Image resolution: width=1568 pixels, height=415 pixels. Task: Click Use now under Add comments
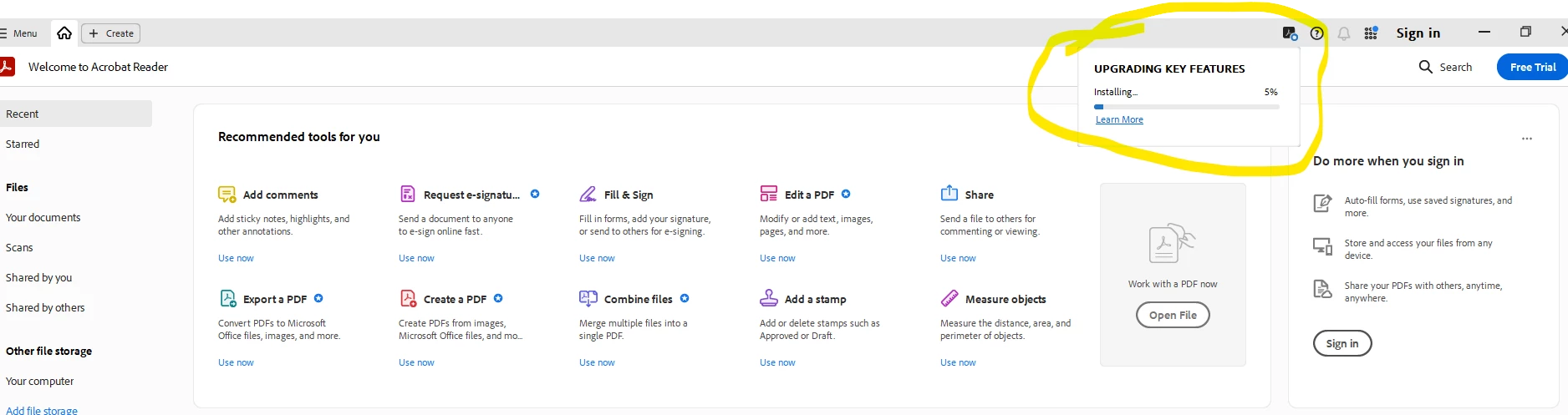[236, 258]
